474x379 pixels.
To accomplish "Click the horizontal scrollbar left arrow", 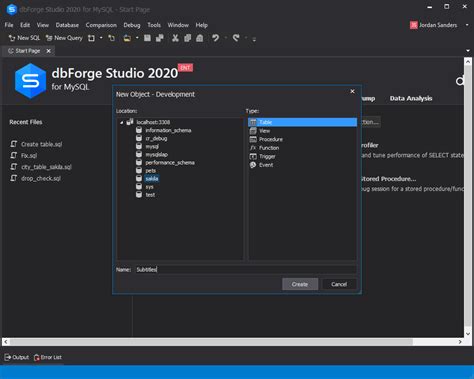I will (x=6, y=342).
